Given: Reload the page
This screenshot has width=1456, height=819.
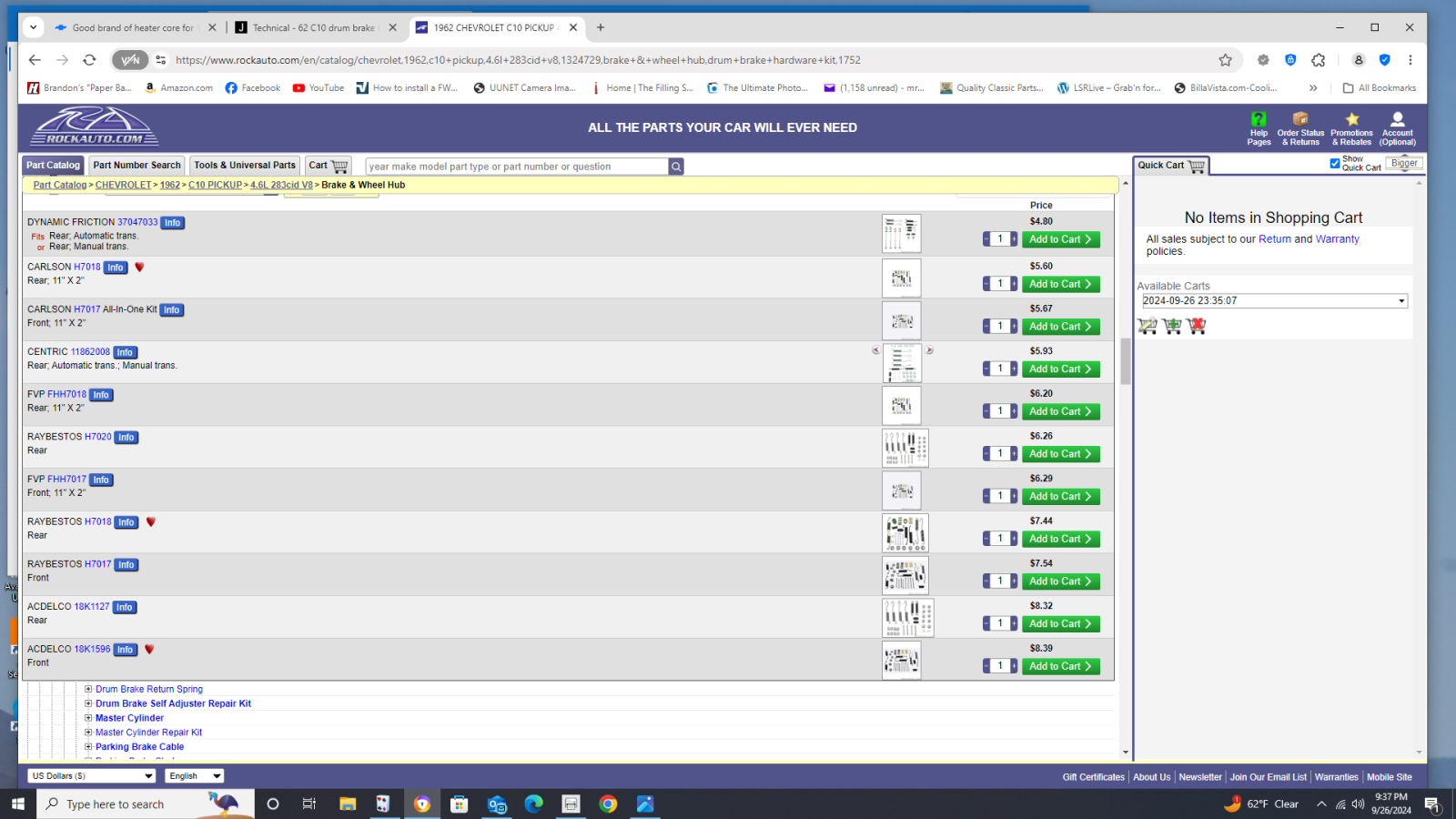Looking at the screenshot, I should tap(89, 60).
